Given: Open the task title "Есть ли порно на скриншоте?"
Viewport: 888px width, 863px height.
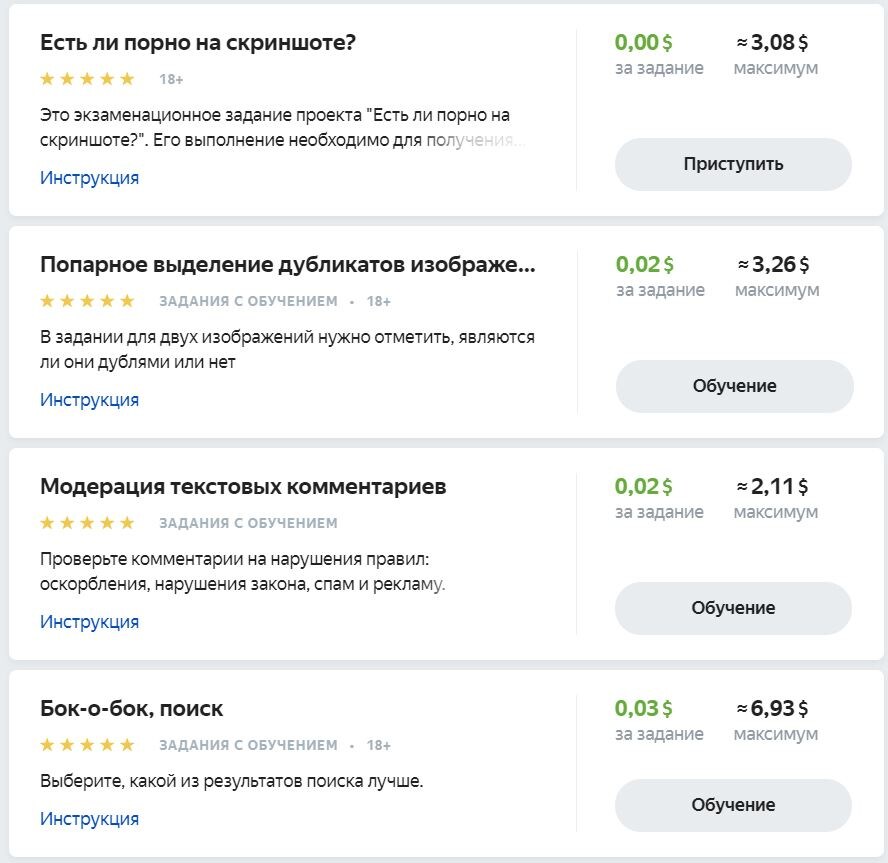Looking at the screenshot, I should tap(198, 43).
